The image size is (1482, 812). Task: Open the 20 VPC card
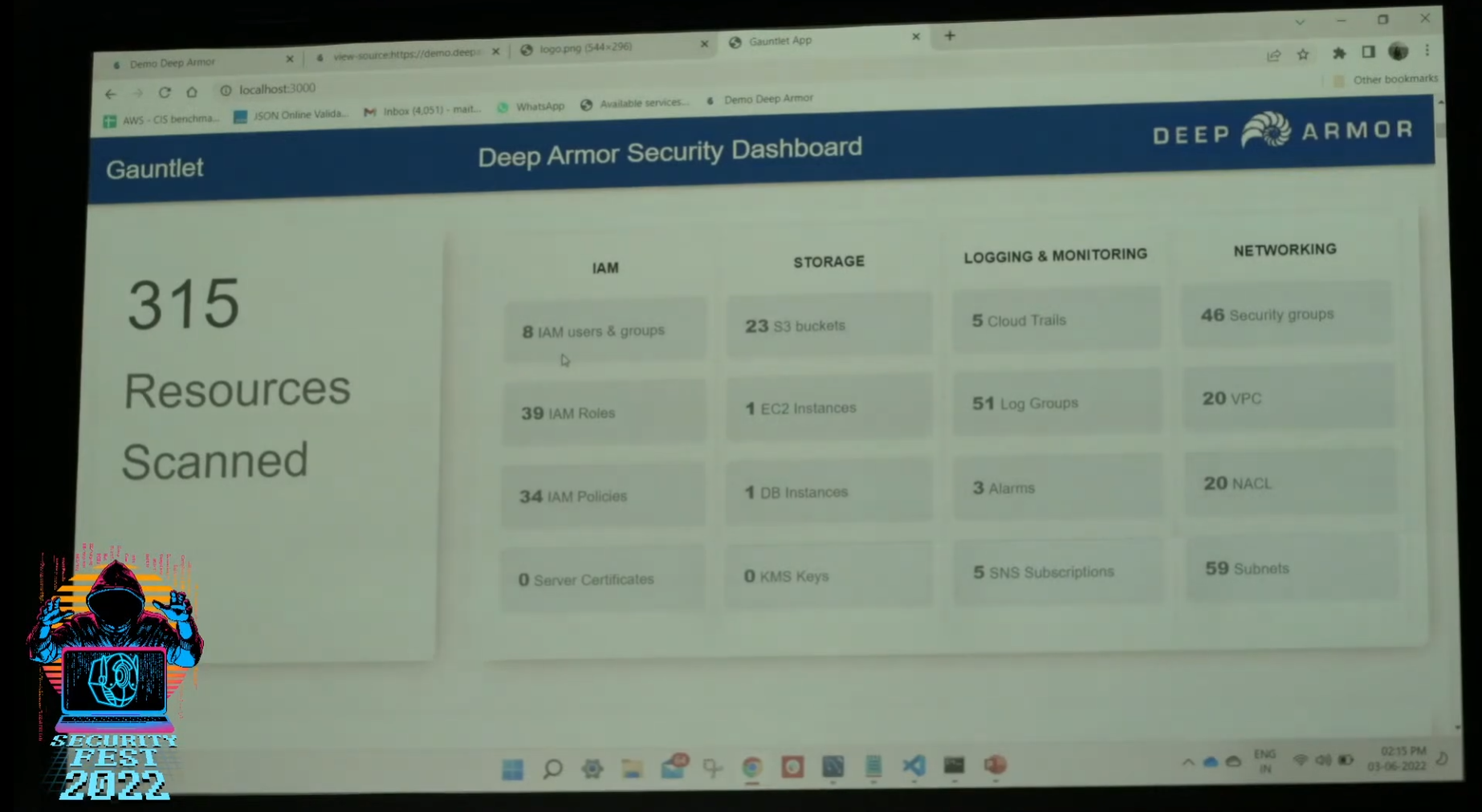coord(1289,397)
